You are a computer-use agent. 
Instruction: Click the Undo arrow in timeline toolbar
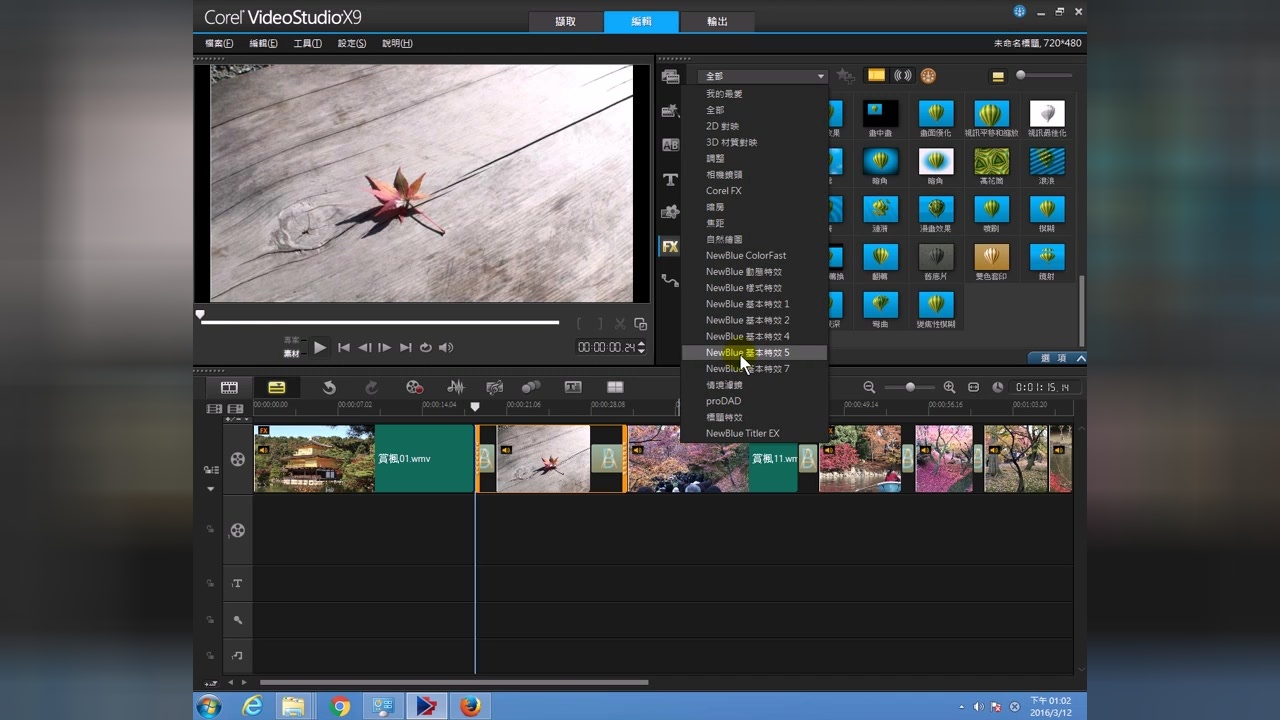[329, 387]
